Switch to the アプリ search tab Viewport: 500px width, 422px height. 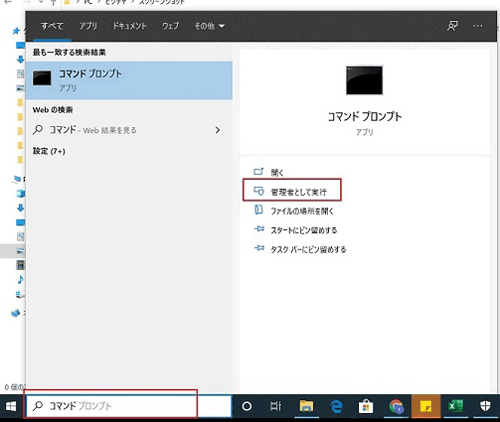(88, 26)
